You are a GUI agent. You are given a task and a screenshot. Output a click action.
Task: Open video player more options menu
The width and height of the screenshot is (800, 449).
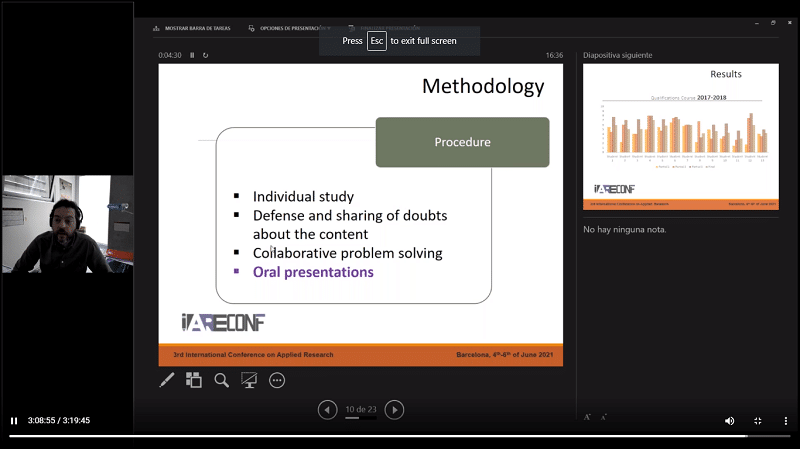coord(785,421)
